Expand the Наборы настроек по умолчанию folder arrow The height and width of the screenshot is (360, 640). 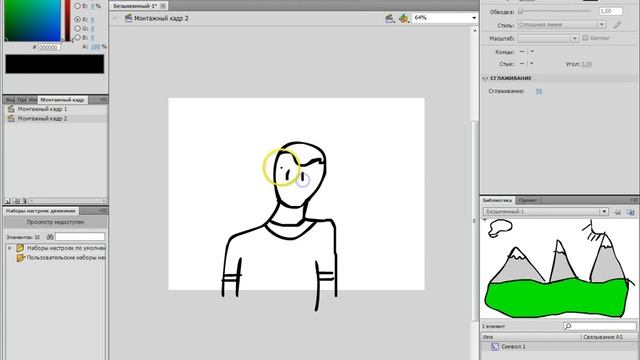10,248
